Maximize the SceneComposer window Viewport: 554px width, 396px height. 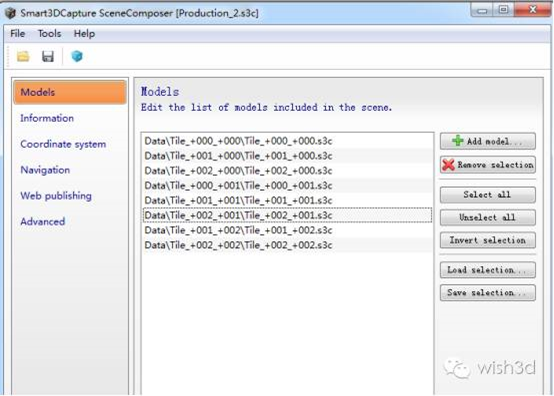[x=503, y=10]
